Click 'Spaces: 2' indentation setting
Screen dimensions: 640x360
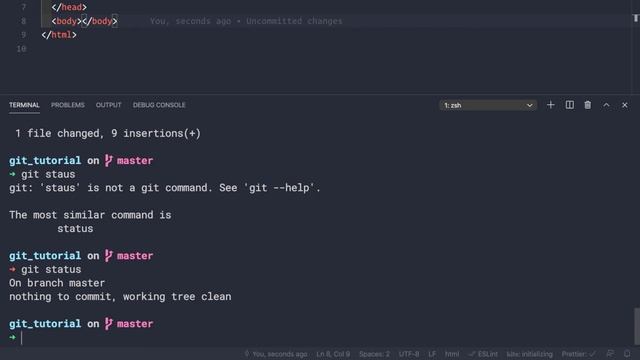[x=374, y=354]
